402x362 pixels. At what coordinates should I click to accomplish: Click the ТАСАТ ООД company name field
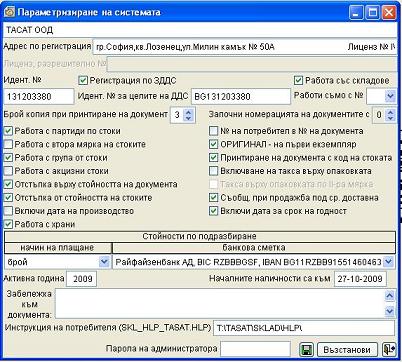click(x=200, y=30)
